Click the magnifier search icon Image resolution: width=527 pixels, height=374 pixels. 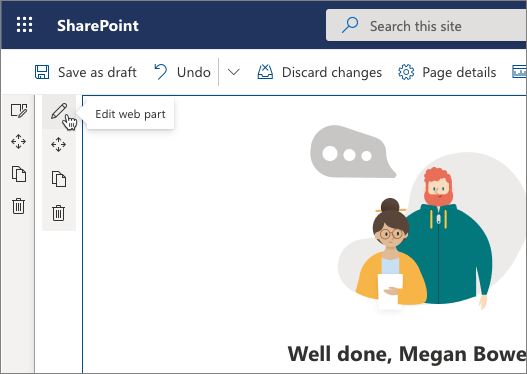[x=350, y=25]
